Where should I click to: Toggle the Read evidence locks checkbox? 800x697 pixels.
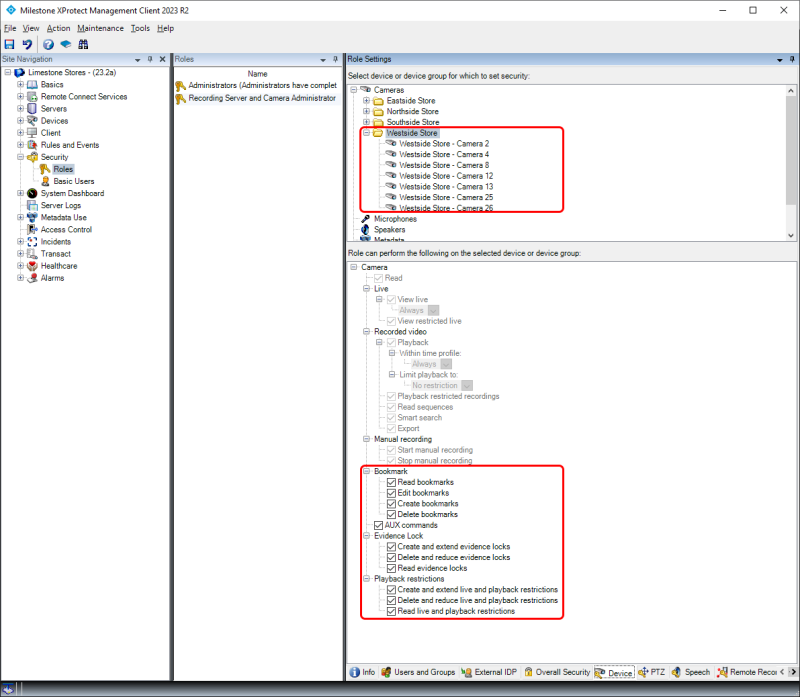pyautogui.click(x=391, y=568)
